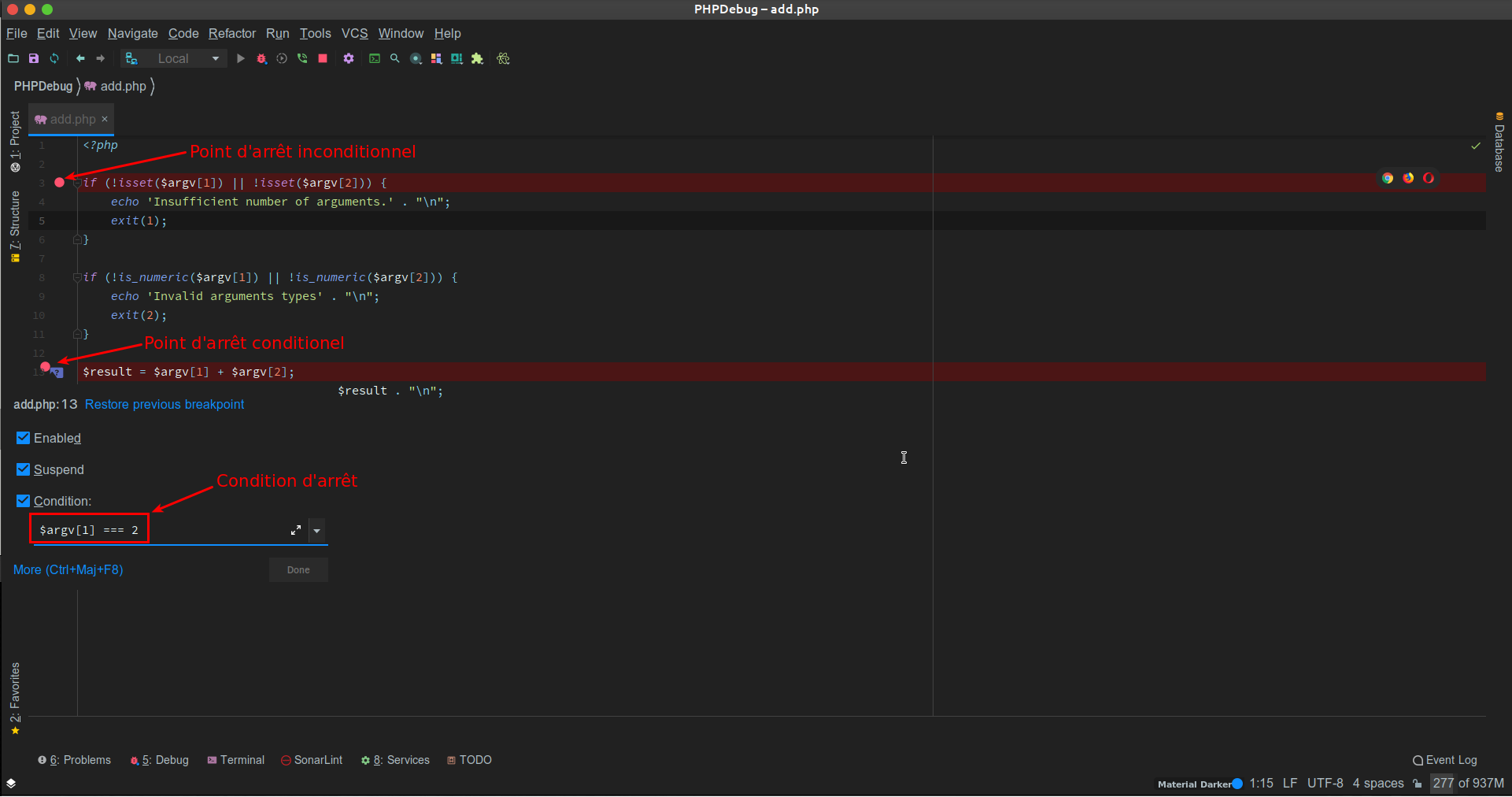This screenshot has height=797, width=1512.
Task: Click the Debug bug icon in toolbar
Action: coord(261,59)
